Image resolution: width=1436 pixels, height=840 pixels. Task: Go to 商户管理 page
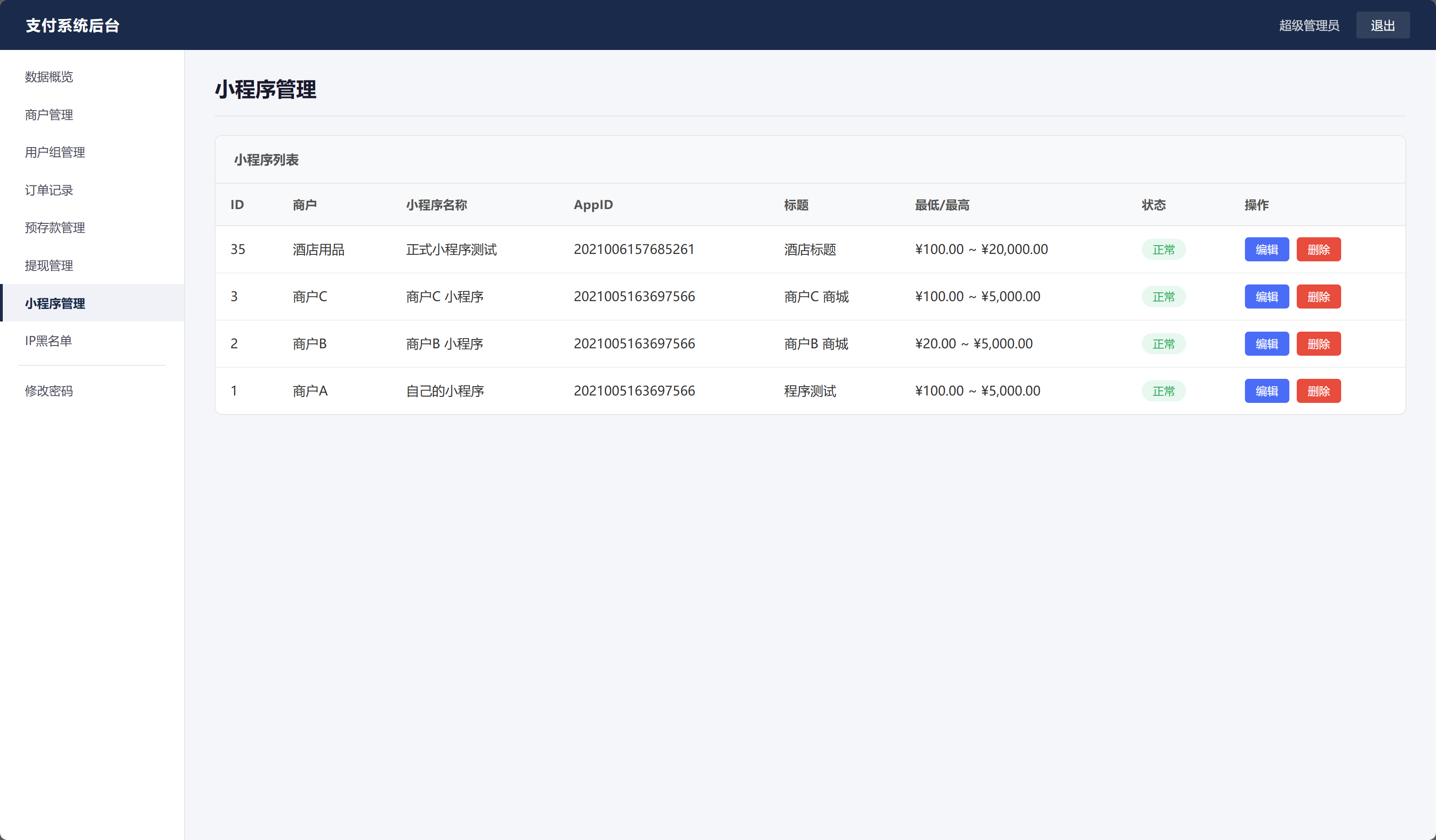click(x=92, y=115)
